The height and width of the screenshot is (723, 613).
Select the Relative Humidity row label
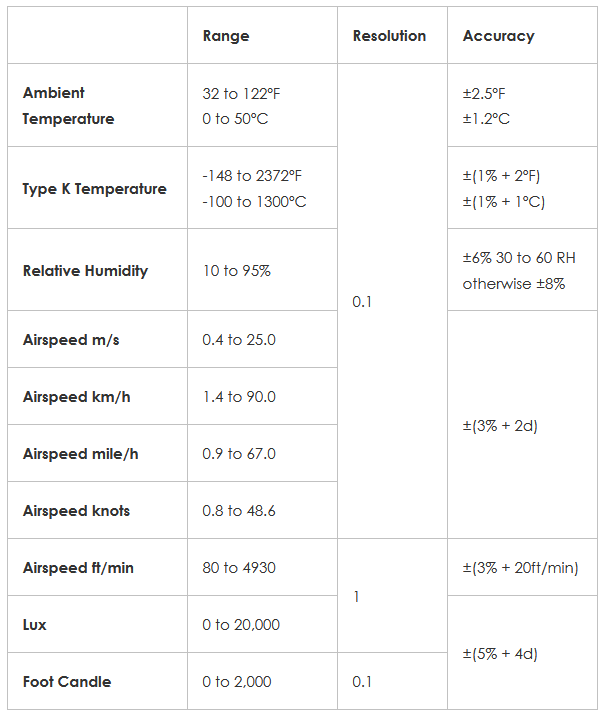pyautogui.click(x=85, y=271)
